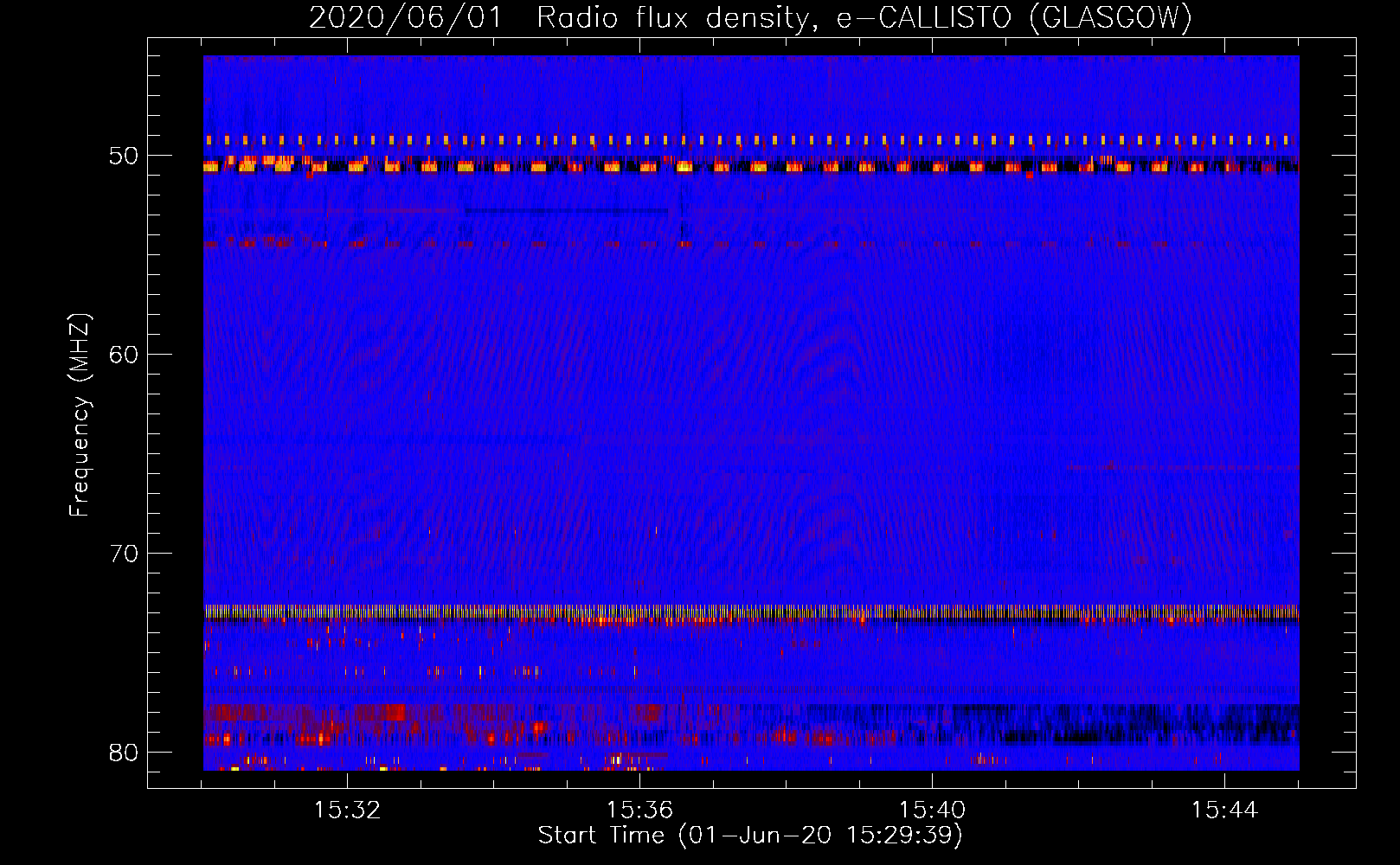Click the 50 frequency tick label

(x=125, y=157)
